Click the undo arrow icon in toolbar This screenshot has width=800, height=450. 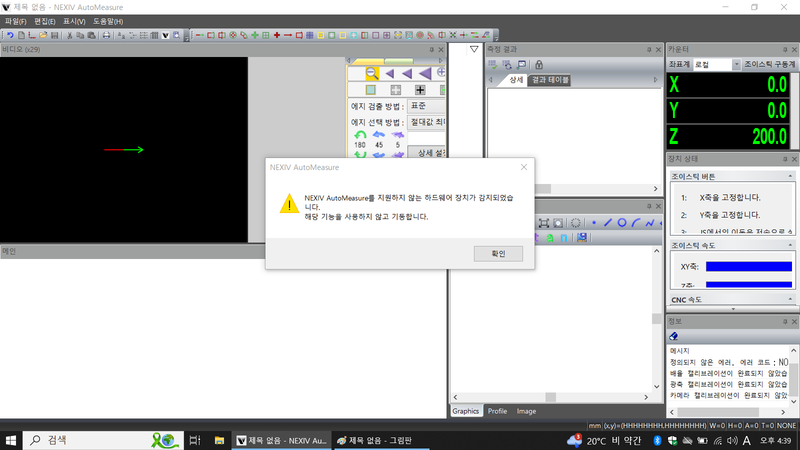click(x=10, y=35)
